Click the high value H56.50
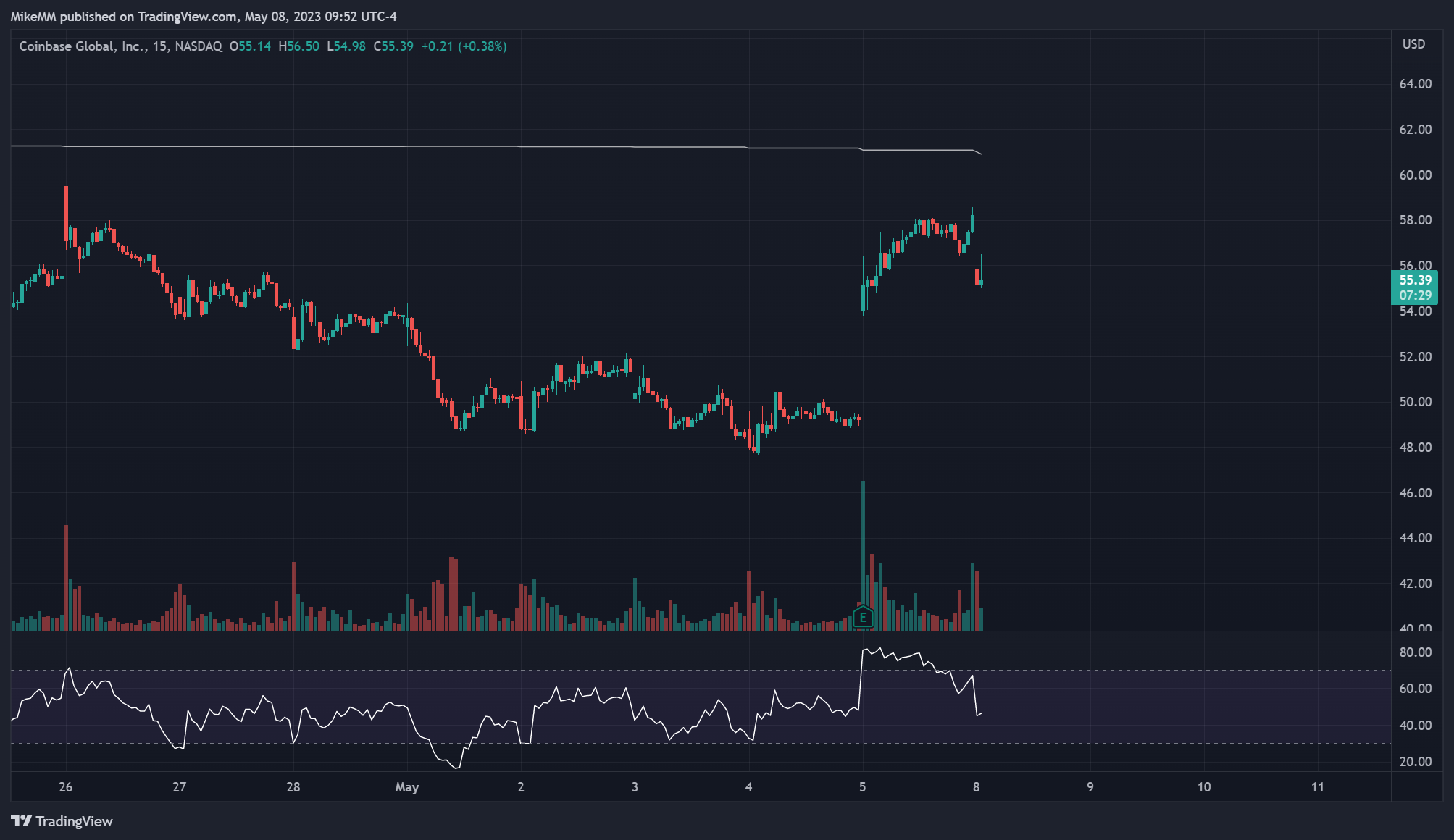Image resolution: width=1454 pixels, height=840 pixels. [298, 46]
